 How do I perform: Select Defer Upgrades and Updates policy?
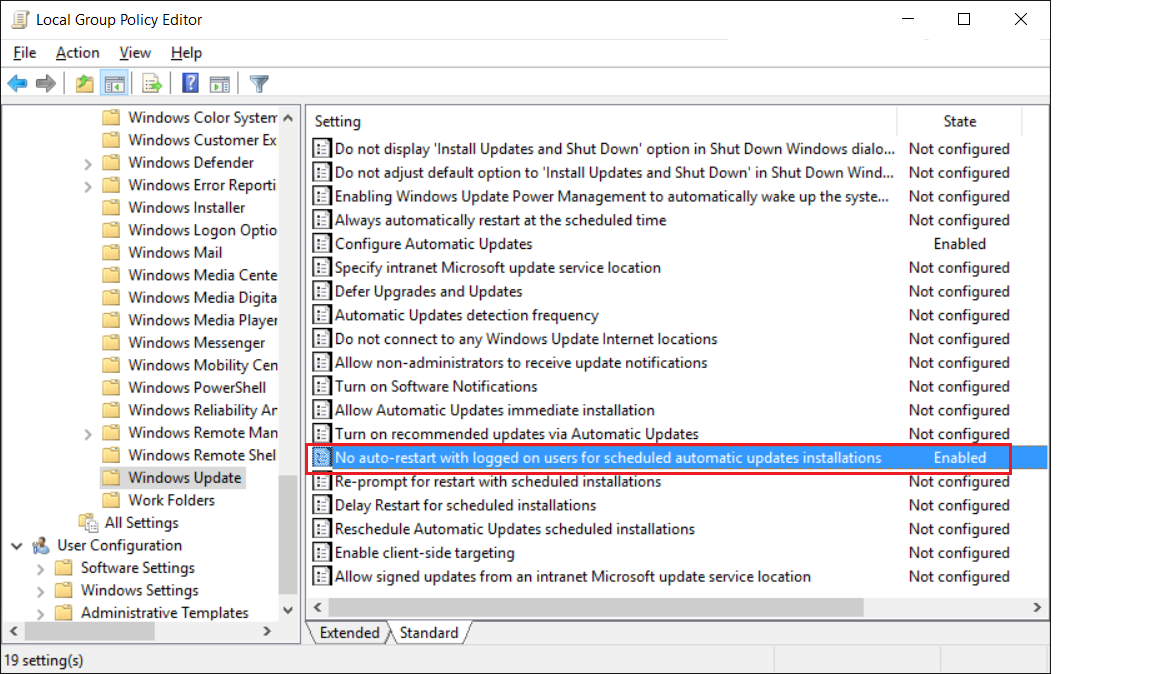pyautogui.click(x=428, y=292)
